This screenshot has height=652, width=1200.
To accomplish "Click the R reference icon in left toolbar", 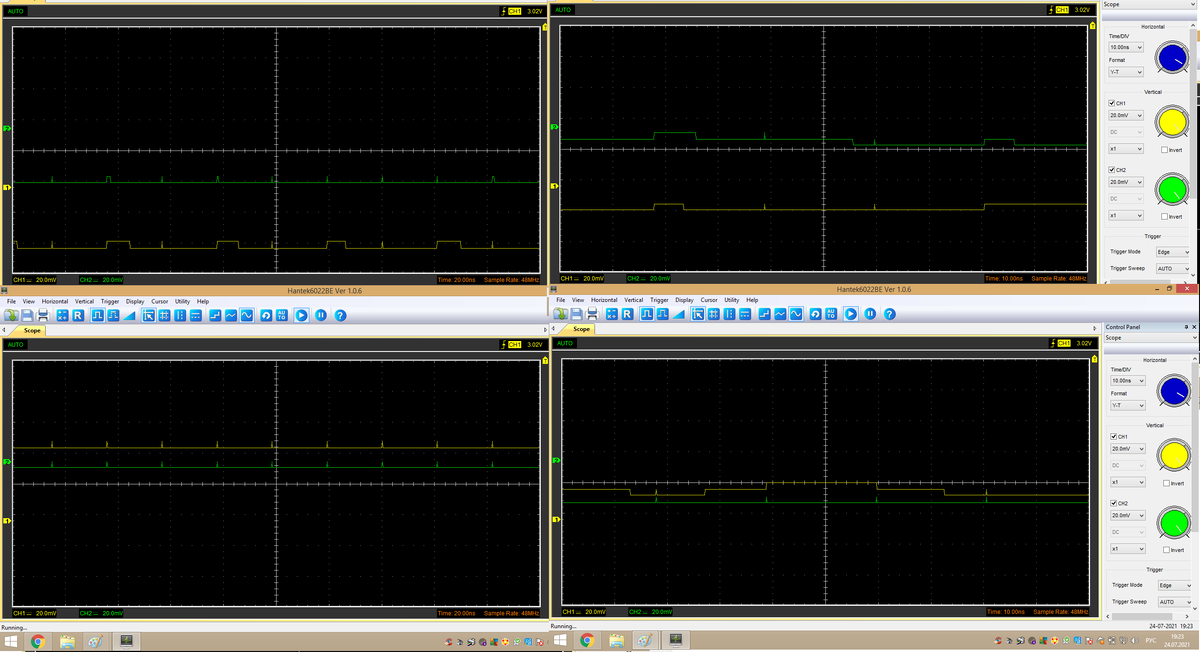I will [x=78, y=316].
